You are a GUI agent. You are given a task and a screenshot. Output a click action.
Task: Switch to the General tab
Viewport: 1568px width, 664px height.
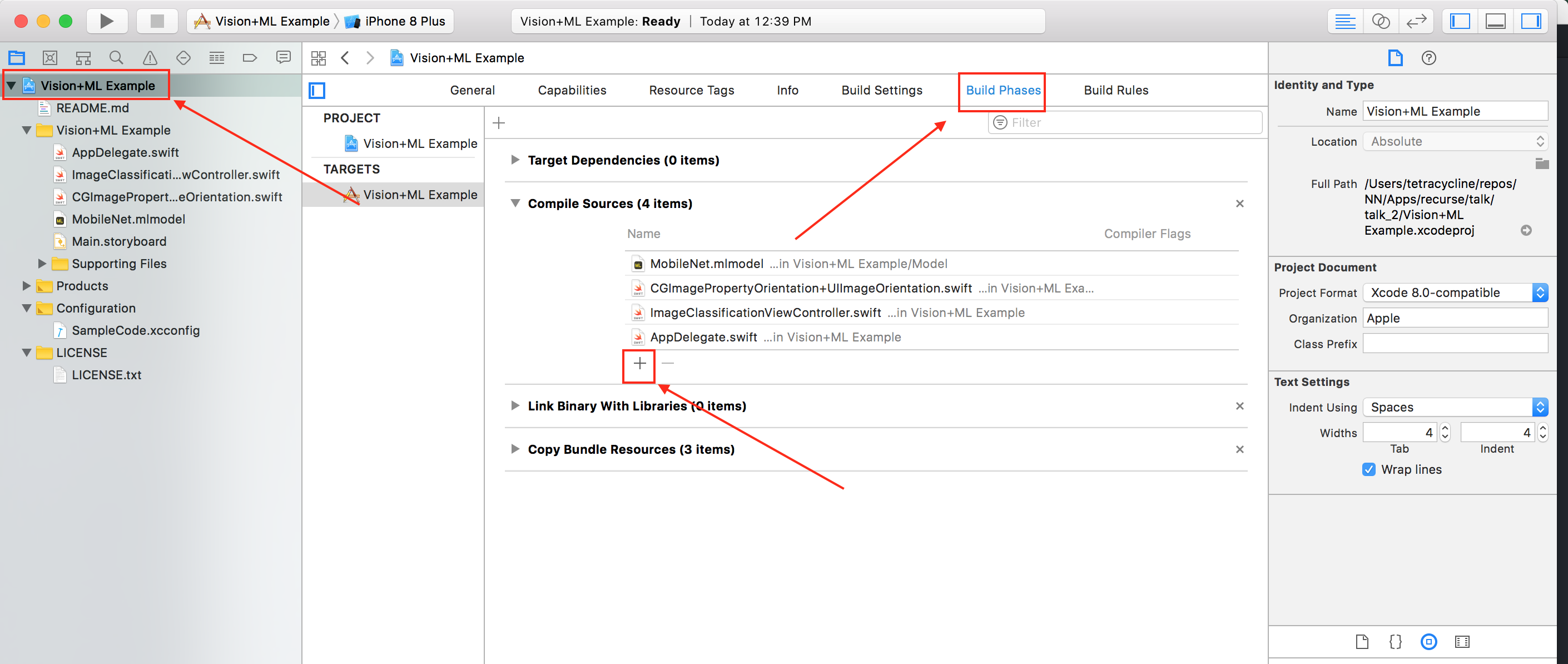coord(473,90)
